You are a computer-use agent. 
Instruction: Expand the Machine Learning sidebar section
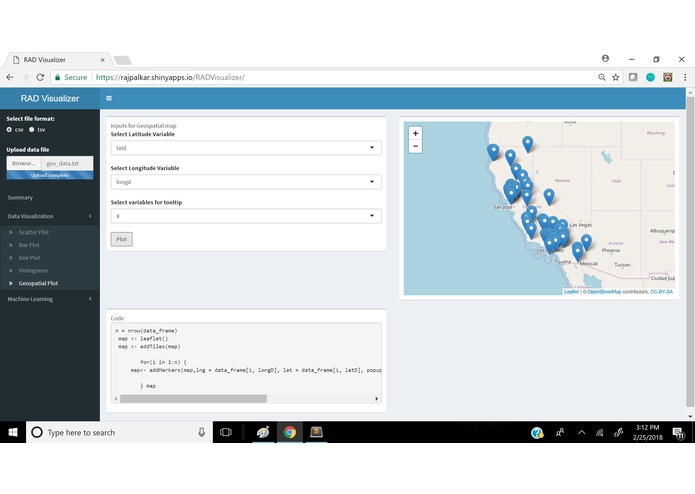(50, 299)
